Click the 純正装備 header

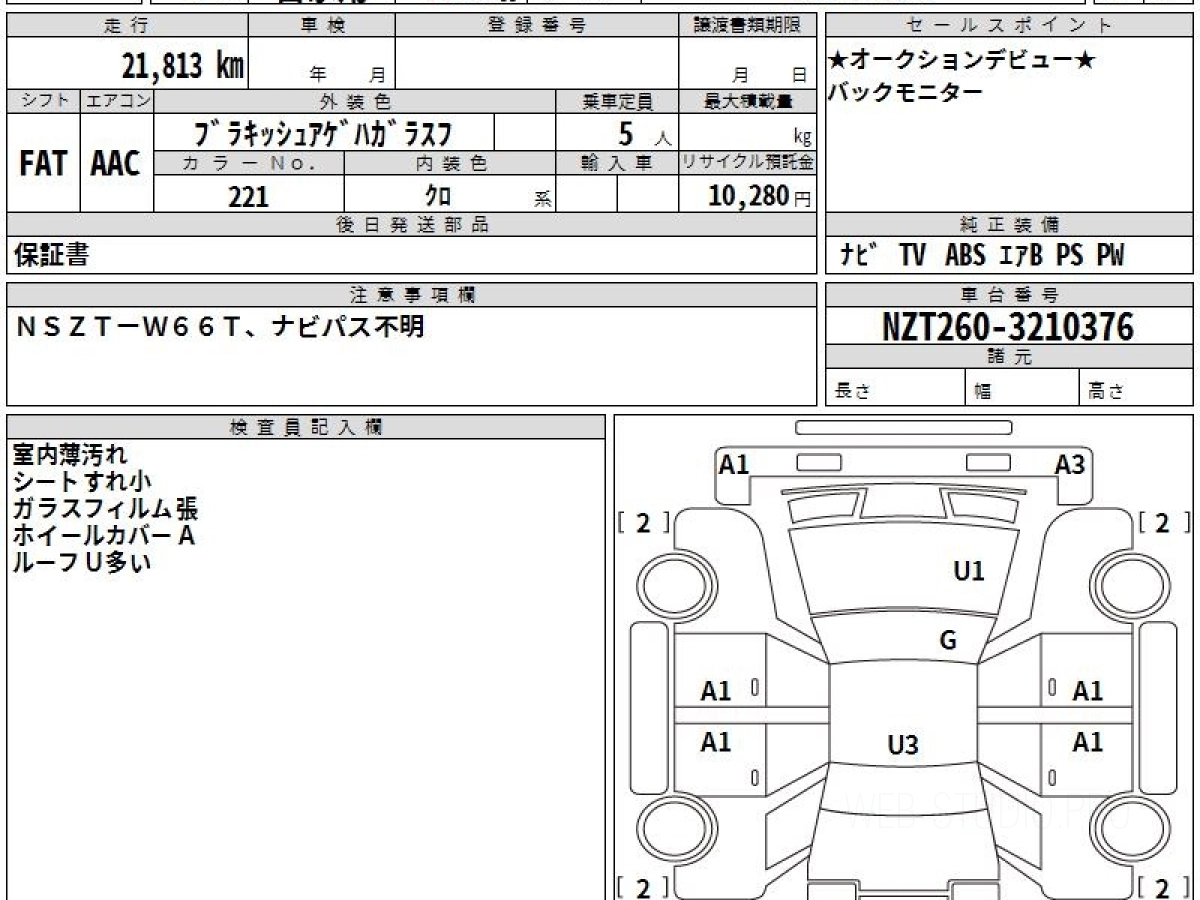(1009, 225)
